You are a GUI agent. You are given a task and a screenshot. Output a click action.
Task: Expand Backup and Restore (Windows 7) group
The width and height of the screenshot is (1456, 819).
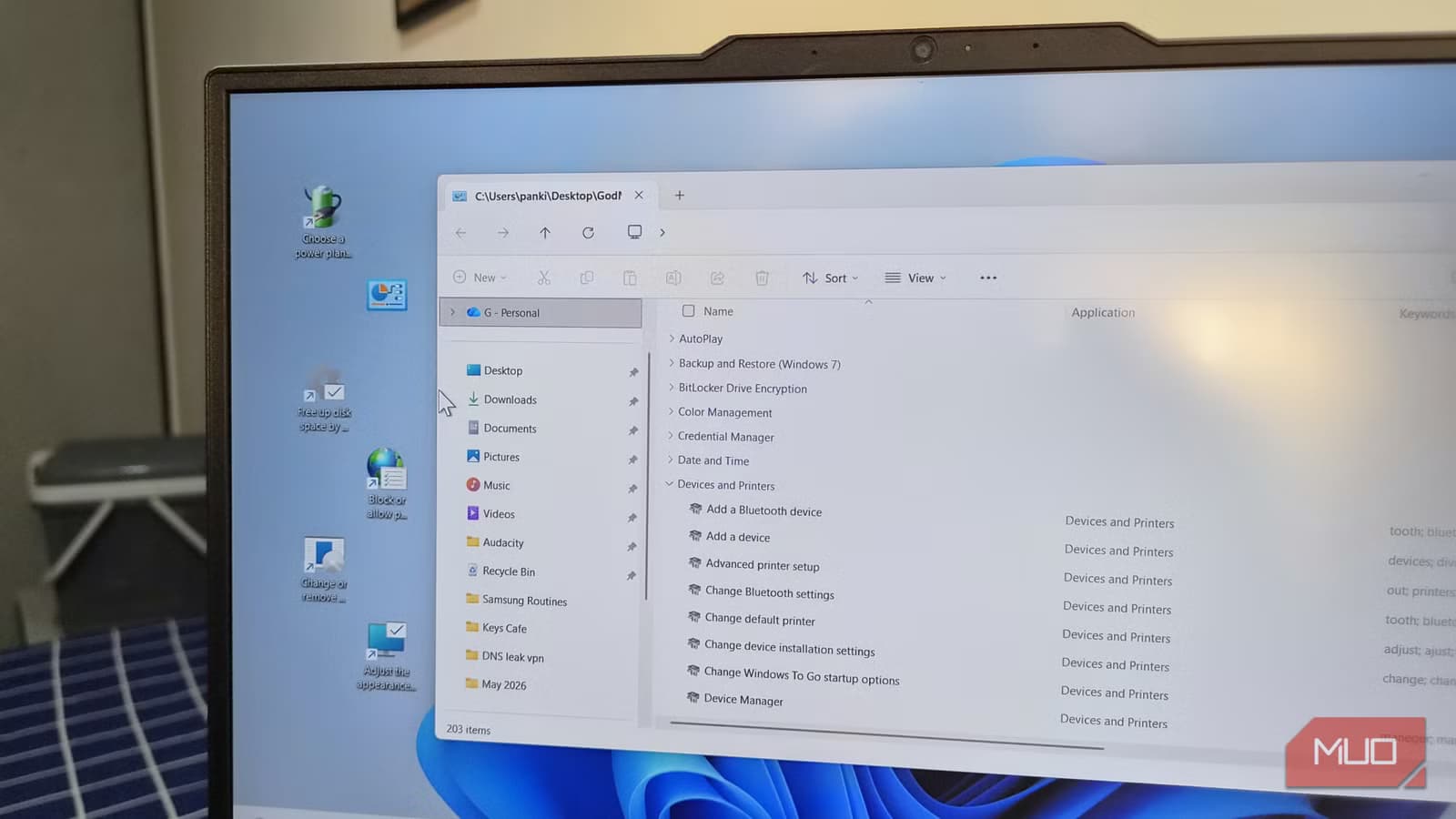672,362
